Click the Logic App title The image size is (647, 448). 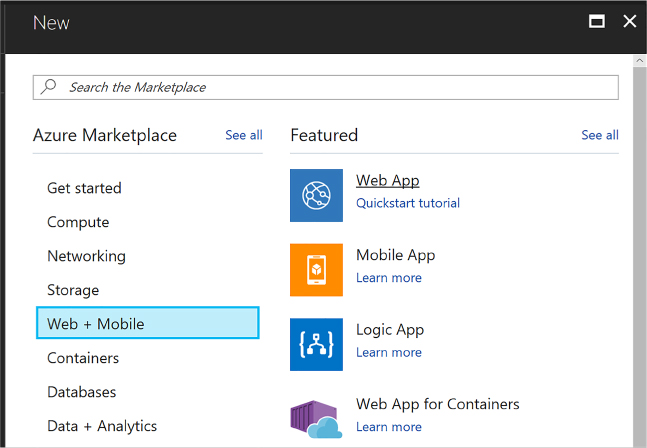[390, 330]
